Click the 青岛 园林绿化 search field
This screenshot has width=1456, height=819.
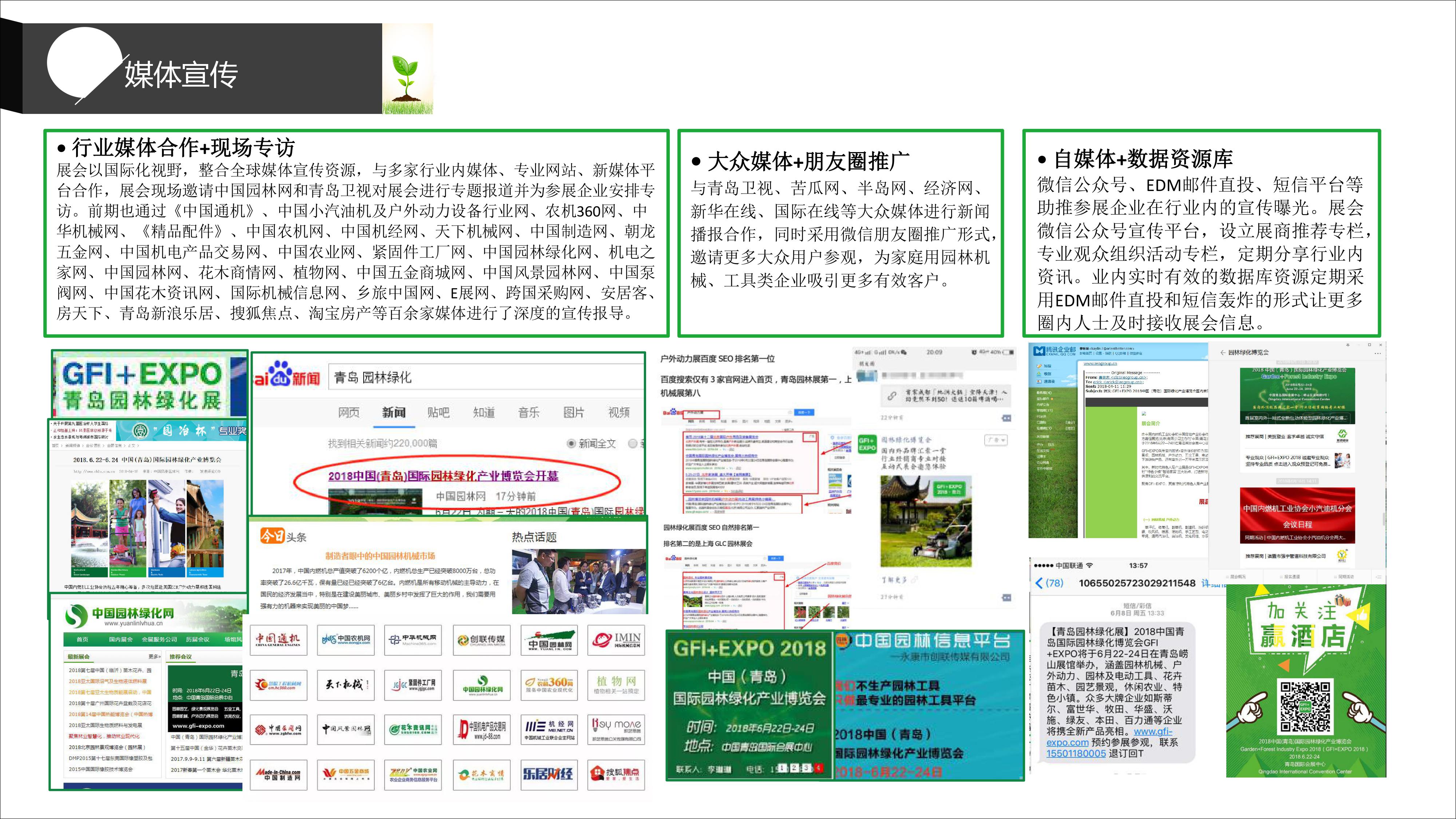(486, 377)
